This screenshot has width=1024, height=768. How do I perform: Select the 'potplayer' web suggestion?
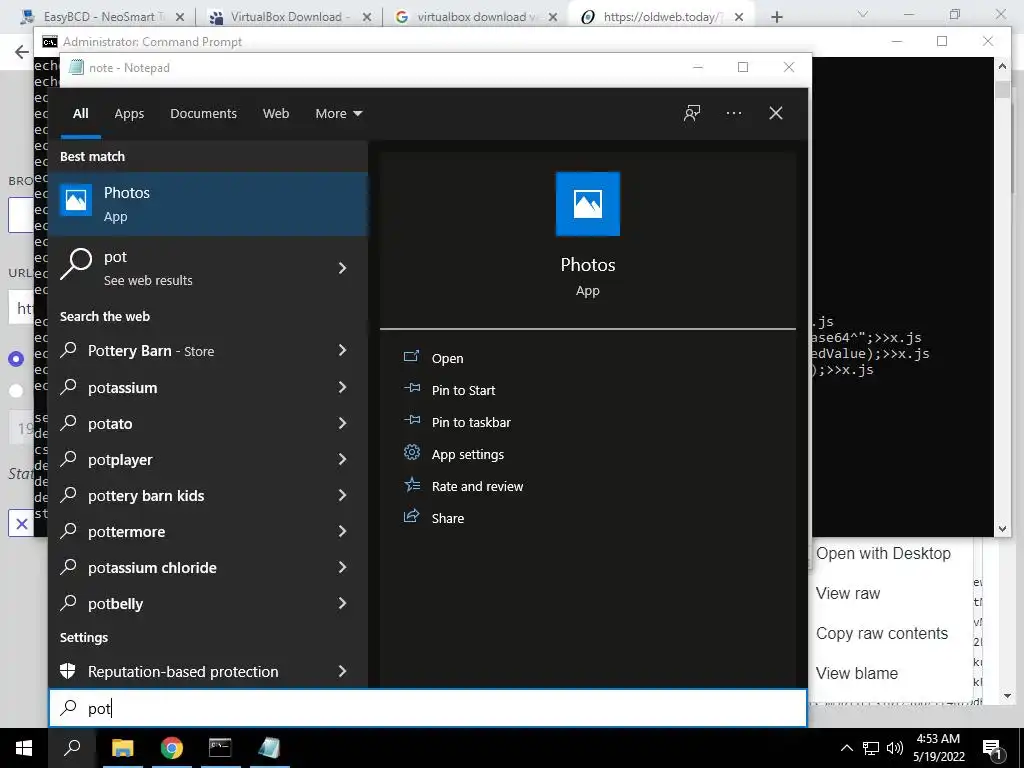point(208,460)
